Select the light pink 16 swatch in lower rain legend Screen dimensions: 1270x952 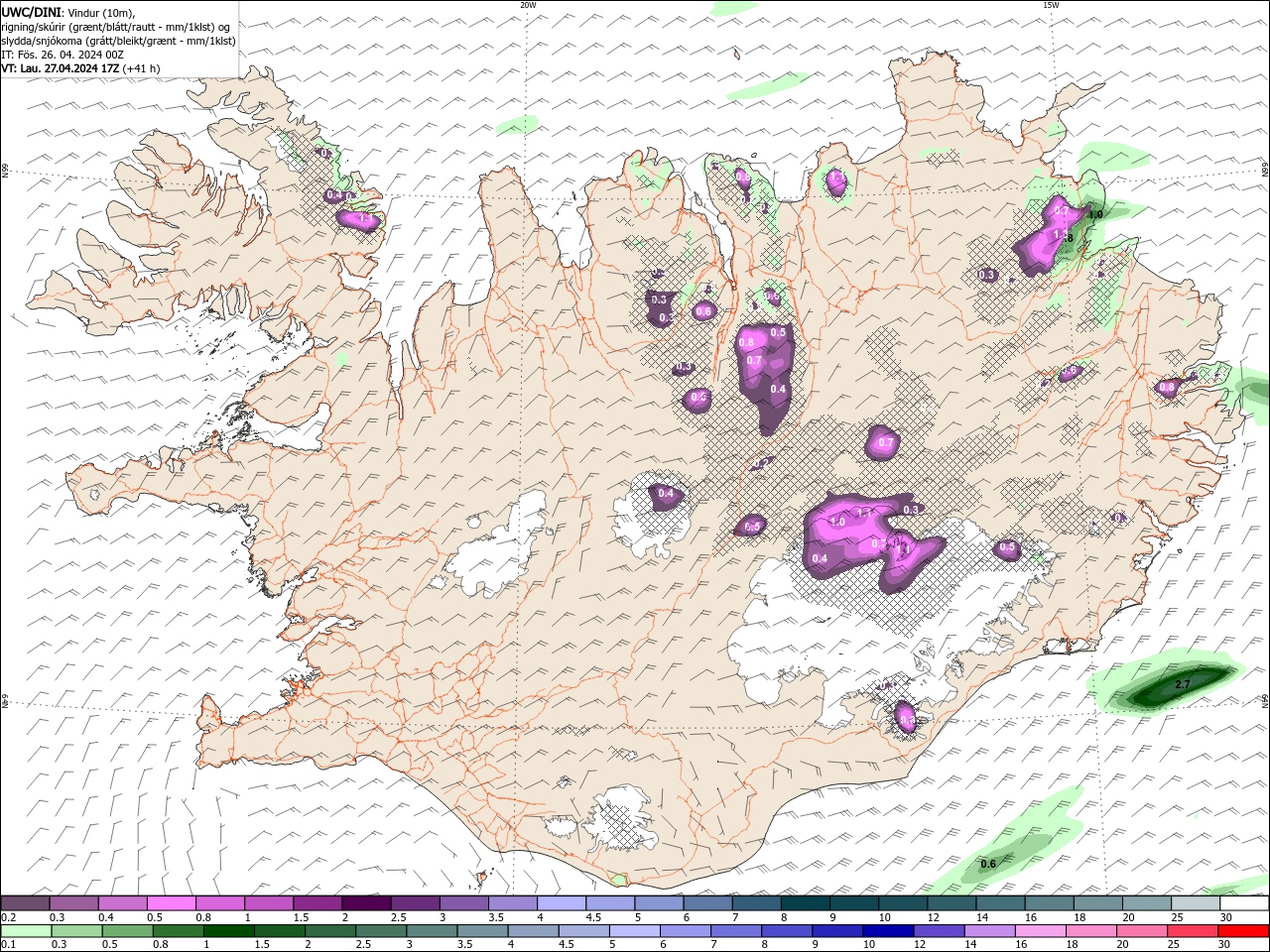1041,931
